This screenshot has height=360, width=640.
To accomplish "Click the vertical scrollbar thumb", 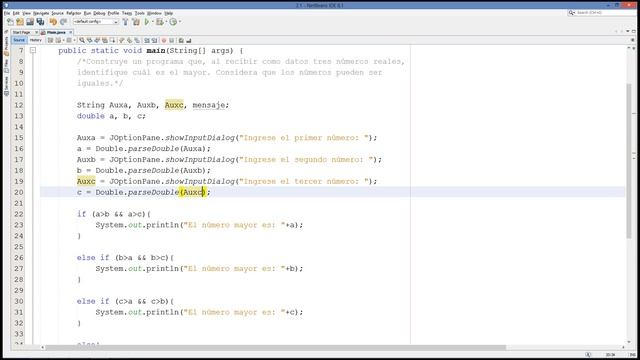I will tap(629, 160).
